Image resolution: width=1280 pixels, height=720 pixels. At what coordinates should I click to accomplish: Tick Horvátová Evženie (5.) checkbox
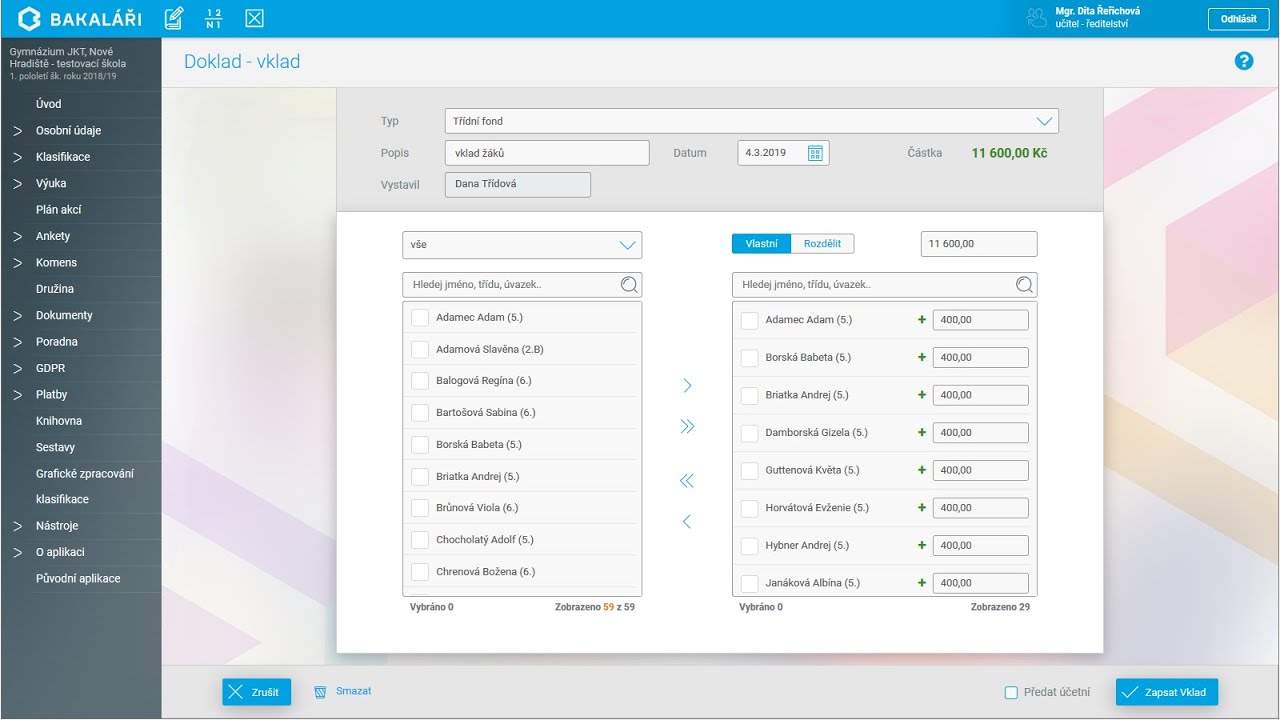click(x=749, y=508)
